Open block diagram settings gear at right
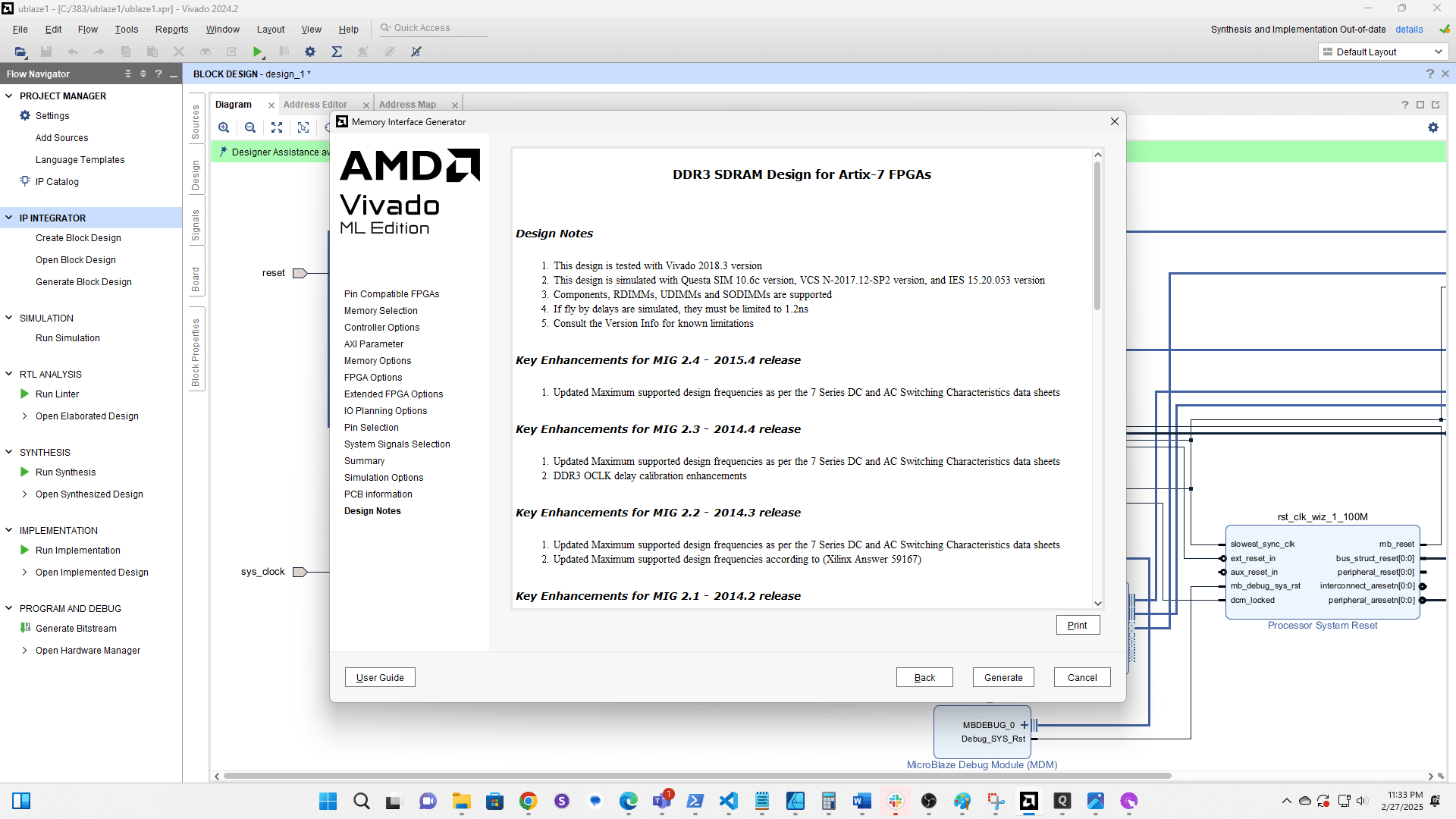This screenshot has width=1456, height=819. coord(1432,127)
